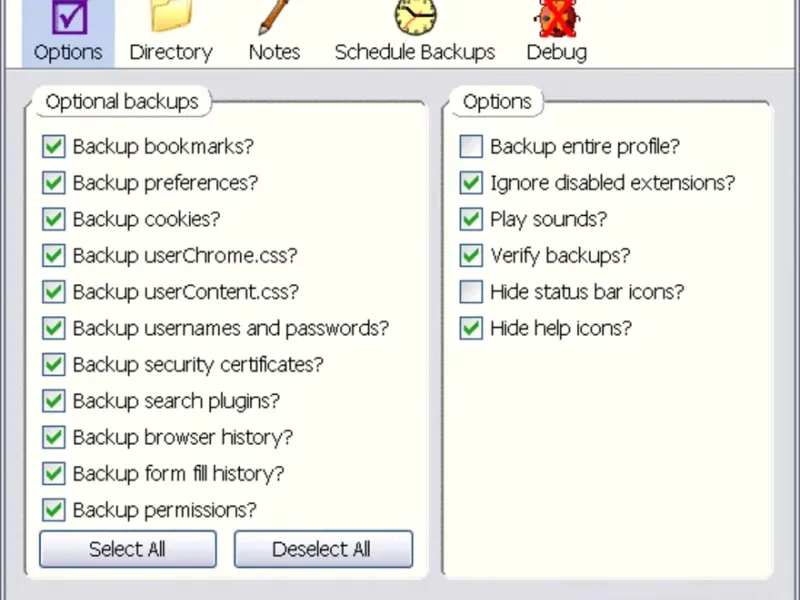Enable Backup entire profile checkbox

pos(471,147)
